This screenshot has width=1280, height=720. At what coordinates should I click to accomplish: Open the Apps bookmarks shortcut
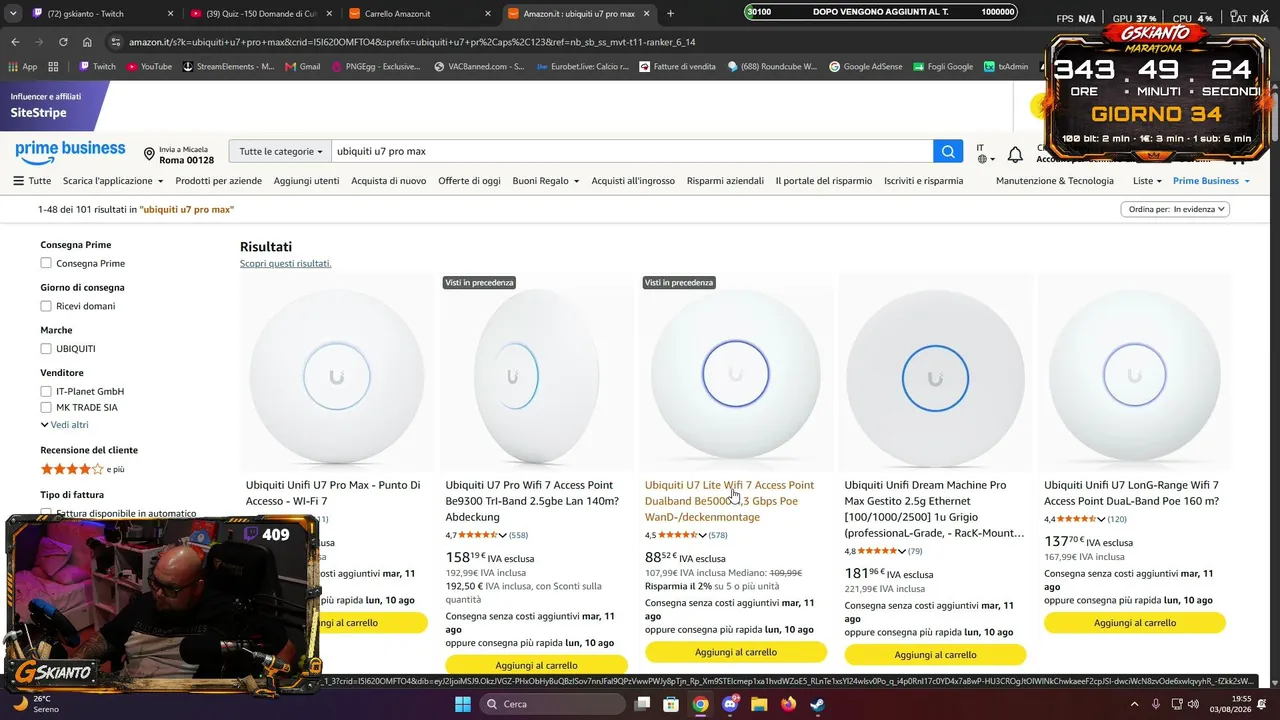click(23, 67)
